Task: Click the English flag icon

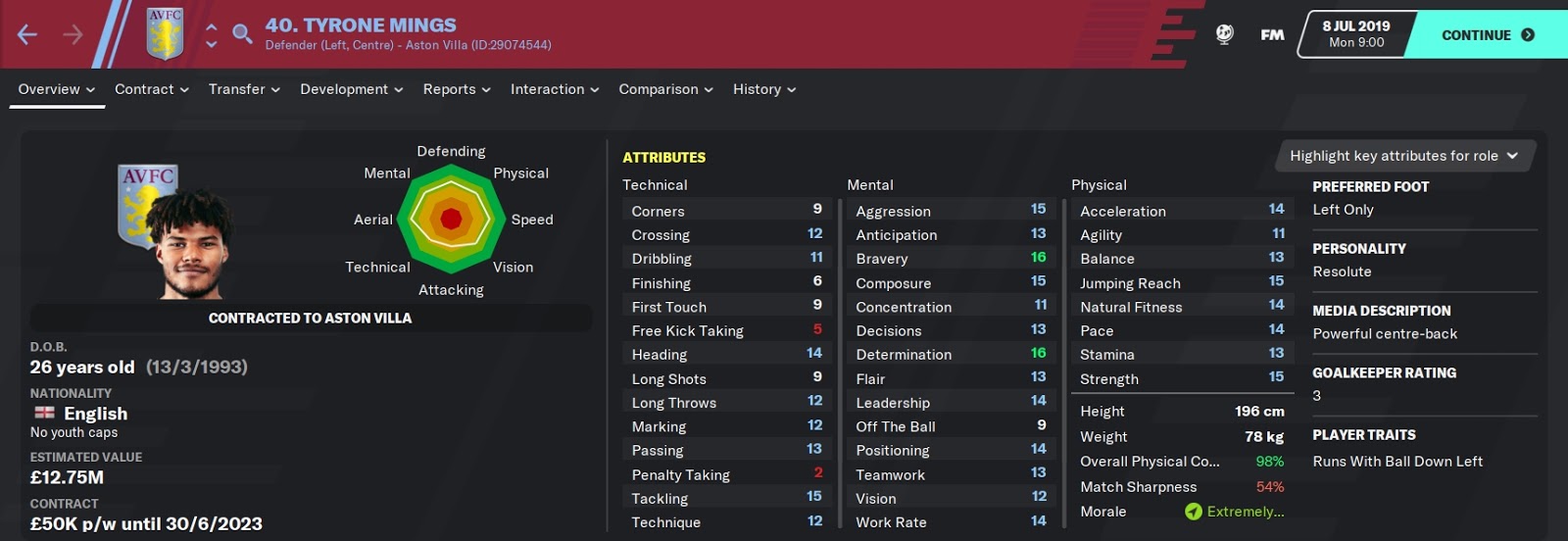Action: pos(44,413)
